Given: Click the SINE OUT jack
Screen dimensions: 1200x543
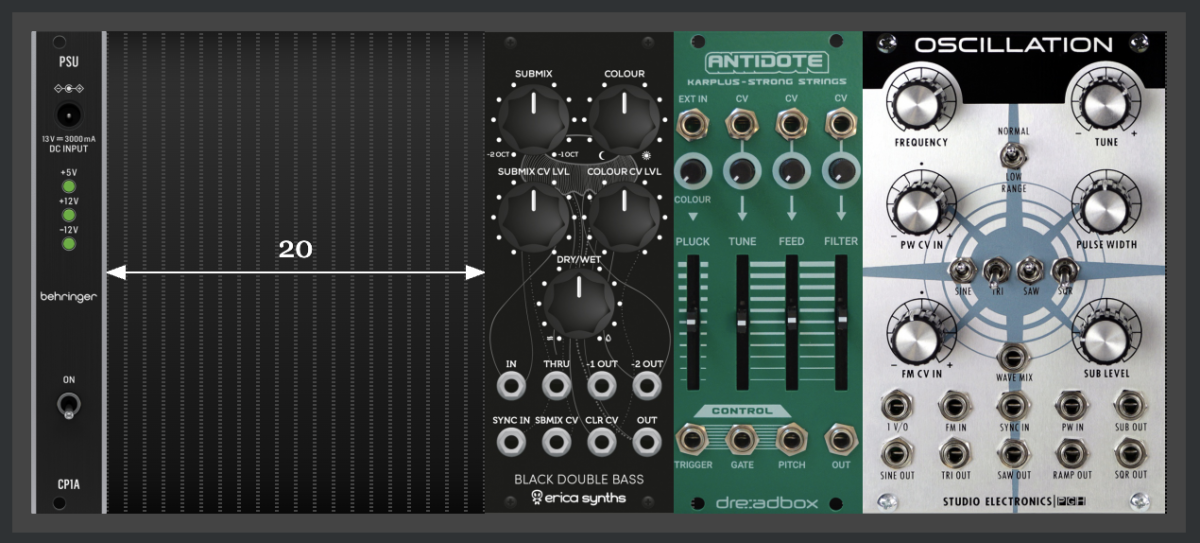Looking at the screenshot, I should 895,452.
